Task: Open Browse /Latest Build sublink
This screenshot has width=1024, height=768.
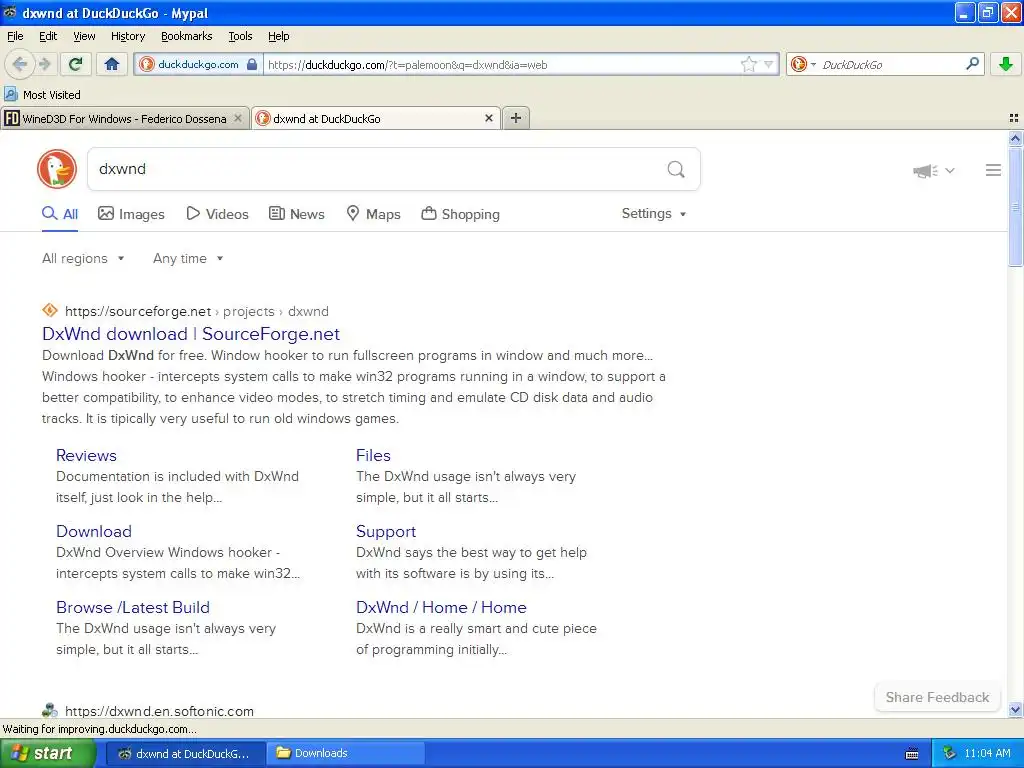Action: click(x=133, y=607)
